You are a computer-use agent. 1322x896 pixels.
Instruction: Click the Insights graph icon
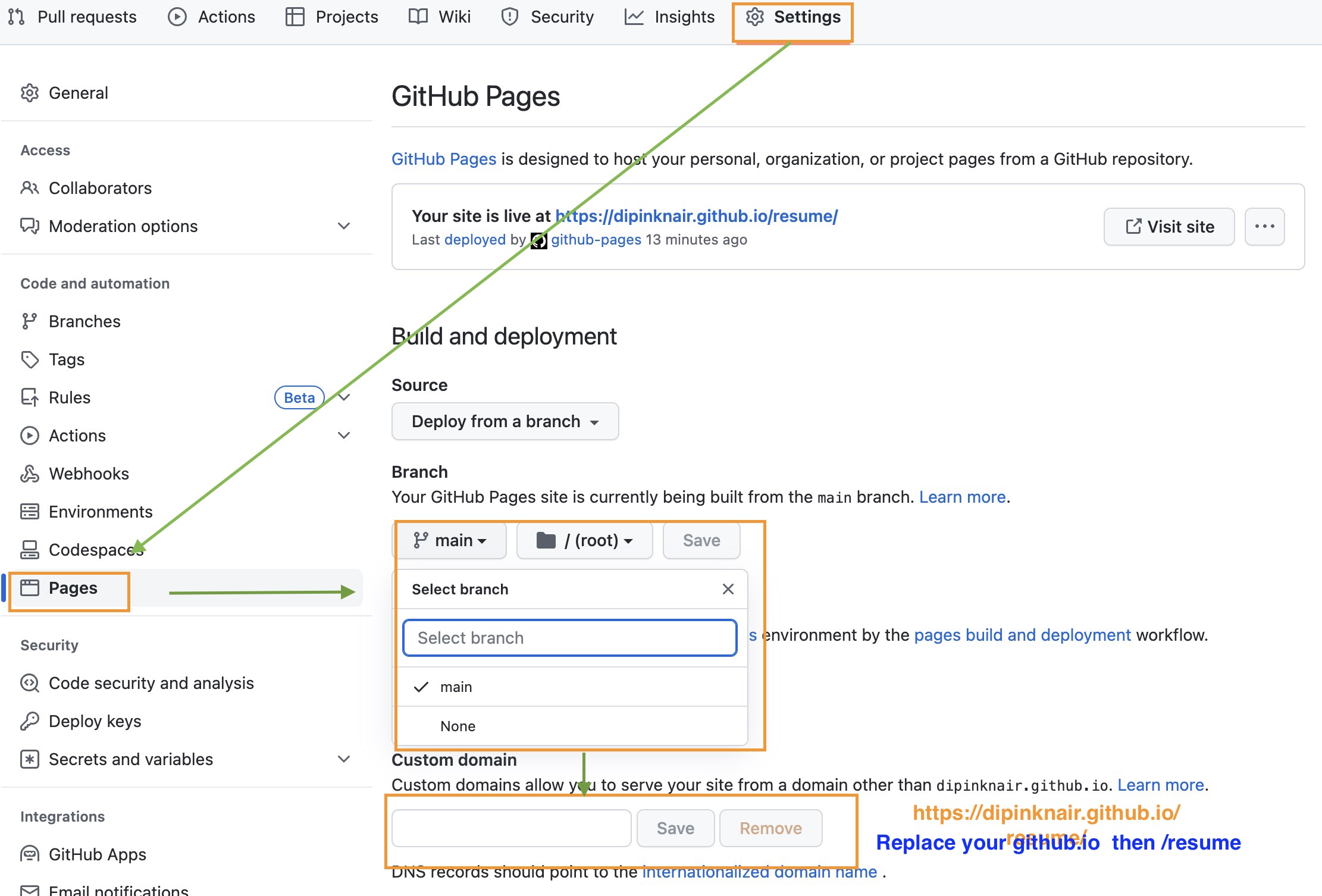click(x=634, y=17)
